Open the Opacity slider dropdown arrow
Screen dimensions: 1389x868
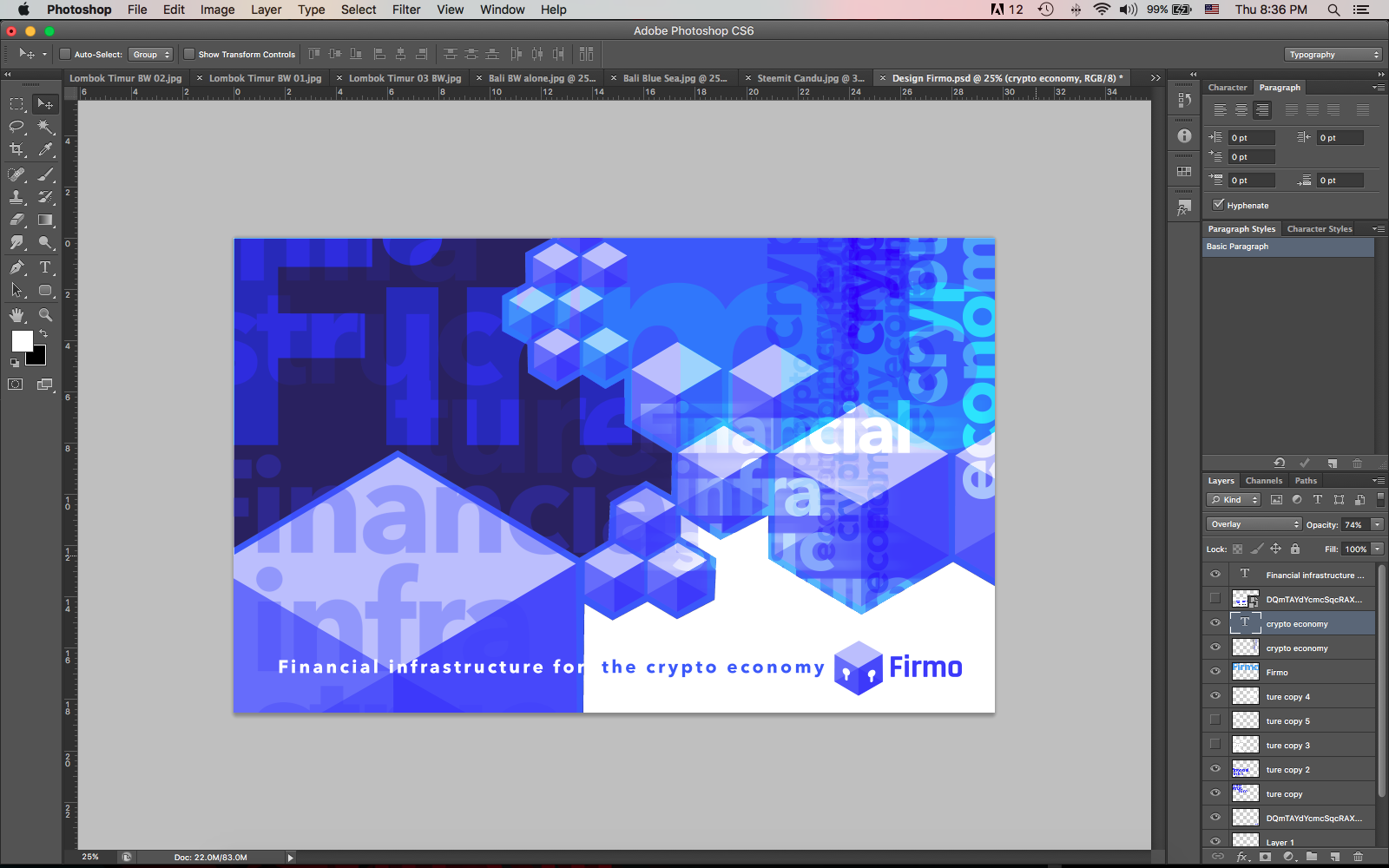click(x=1377, y=524)
